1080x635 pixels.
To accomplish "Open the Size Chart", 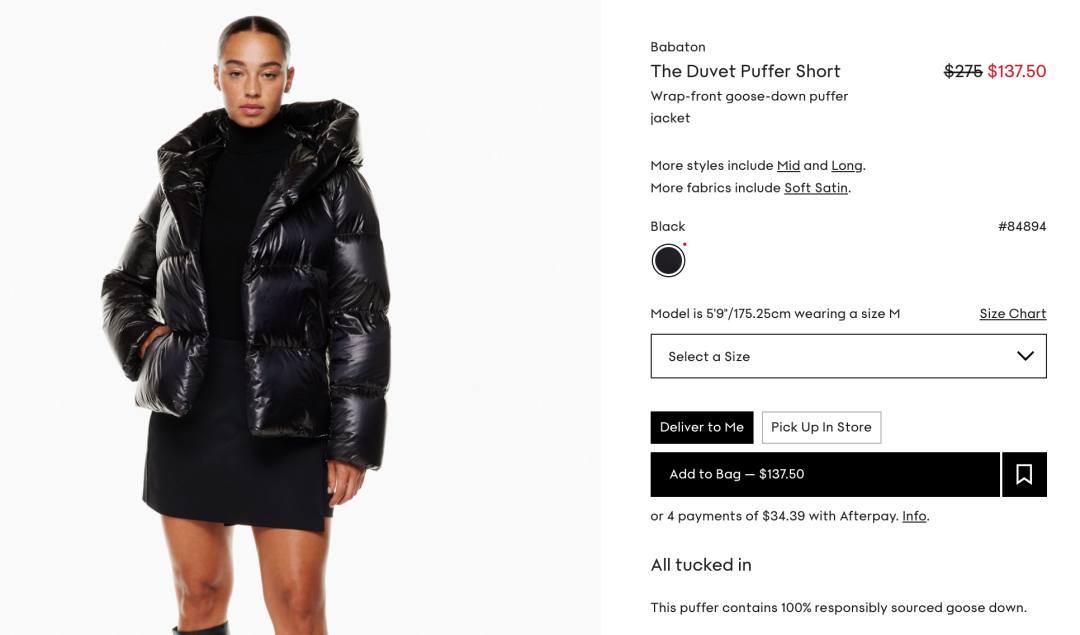I will coord(1012,313).
